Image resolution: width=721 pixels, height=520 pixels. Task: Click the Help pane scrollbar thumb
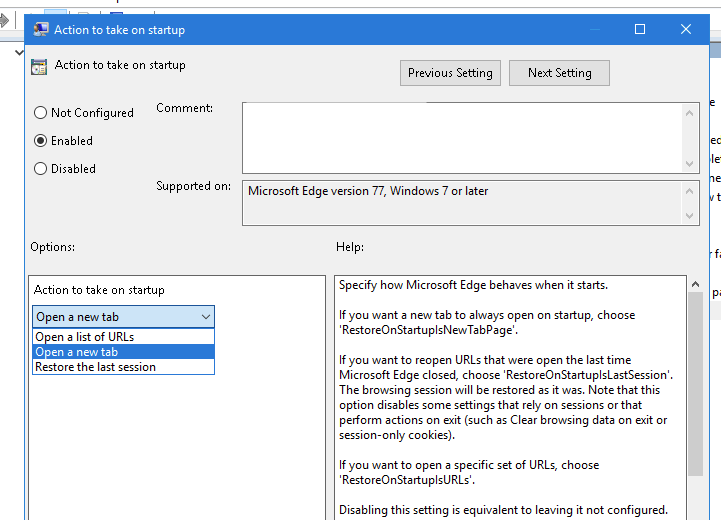695,384
